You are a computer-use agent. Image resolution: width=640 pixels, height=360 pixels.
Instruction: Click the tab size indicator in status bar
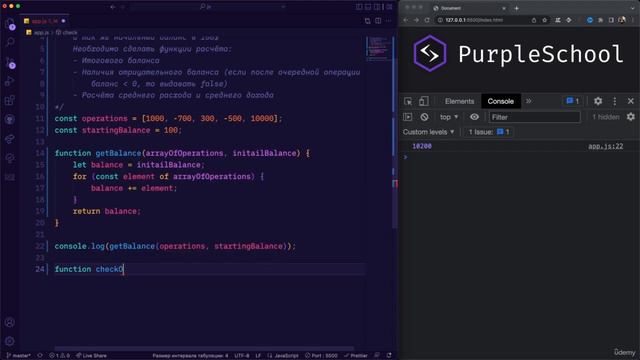[190, 356]
